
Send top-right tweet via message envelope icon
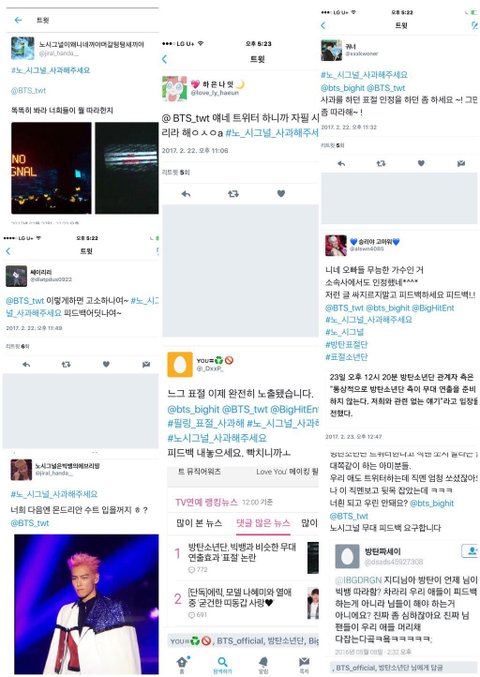[x=461, y=163]
